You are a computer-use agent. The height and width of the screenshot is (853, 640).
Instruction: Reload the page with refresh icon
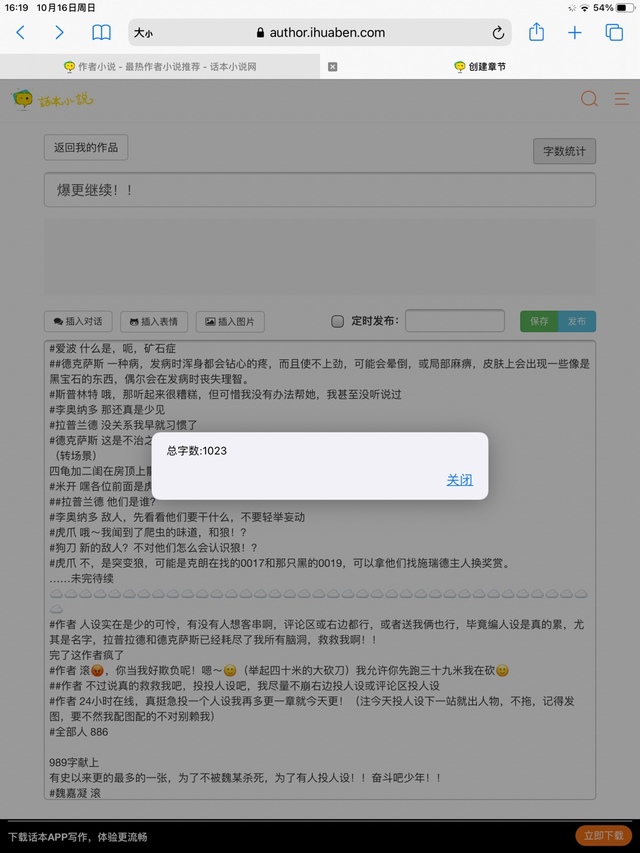pyautogui.click(x=499, y=32)
